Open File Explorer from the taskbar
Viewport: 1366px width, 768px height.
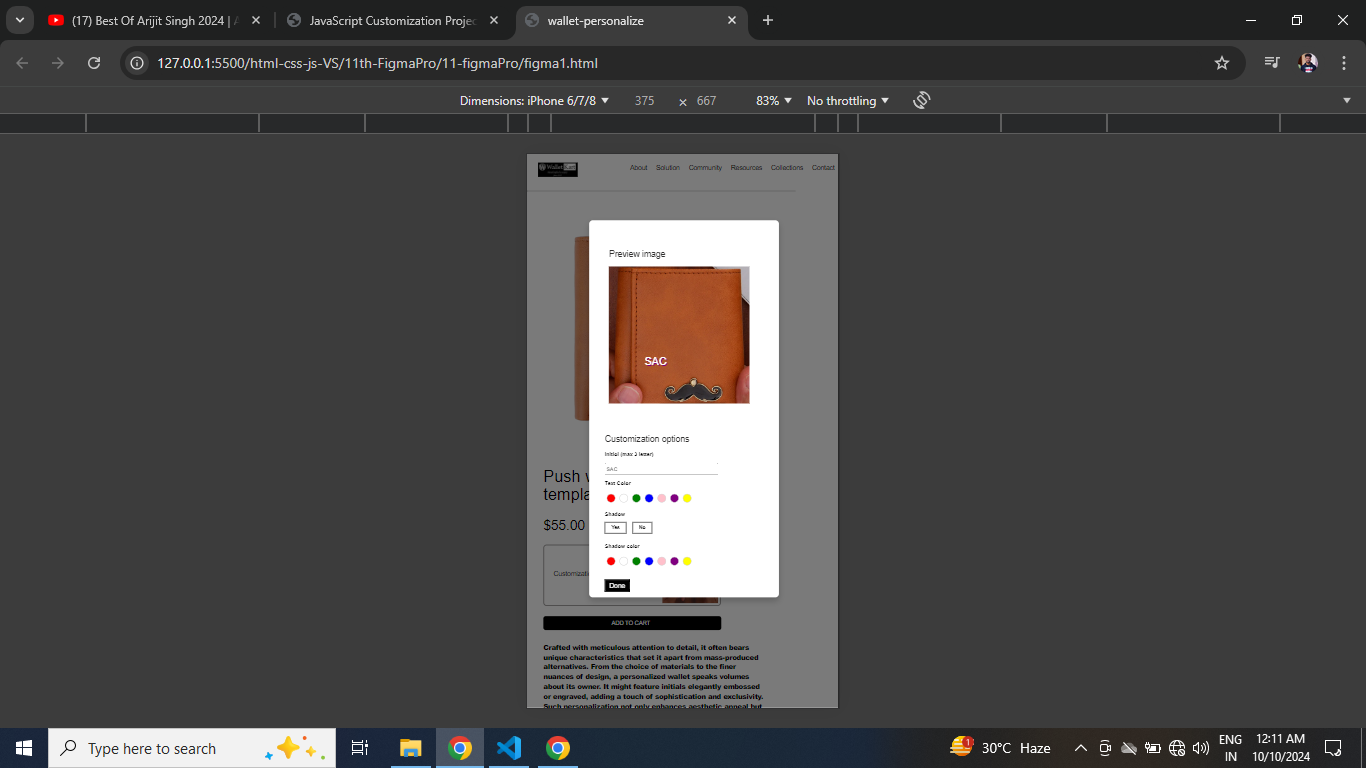[411, 748]
